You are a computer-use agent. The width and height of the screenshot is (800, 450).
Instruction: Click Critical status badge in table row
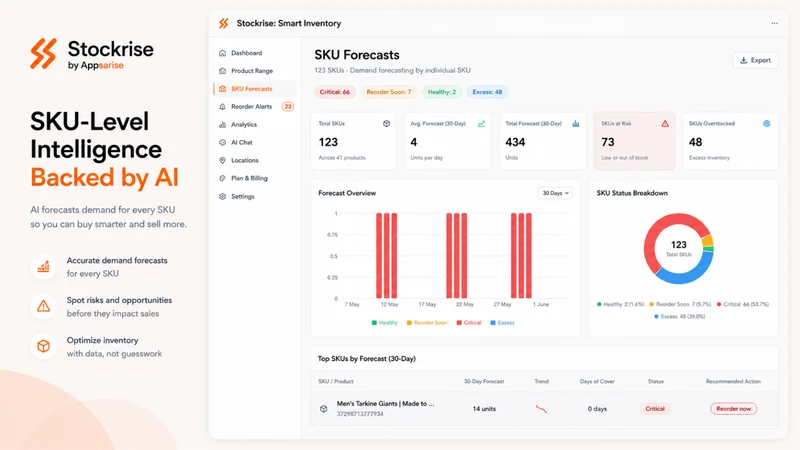(x=655, y=409)
